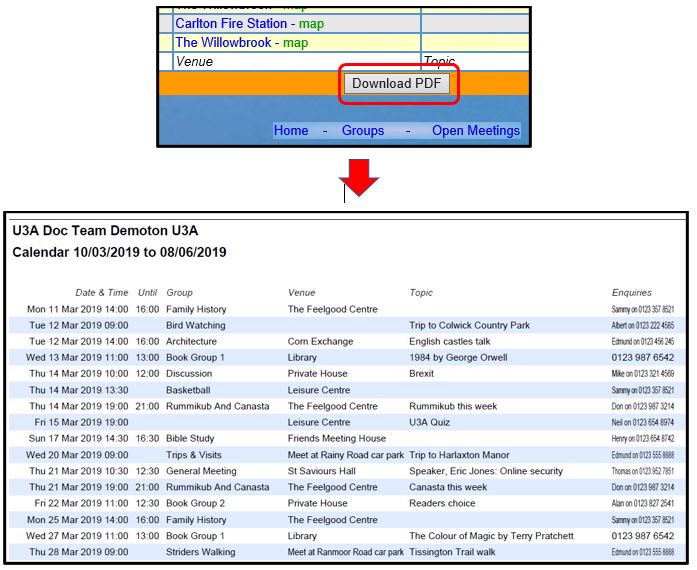The width and height of the screenshot is (697, 570).
Task: Select the Bird Watching group entry
Action: 195,325
